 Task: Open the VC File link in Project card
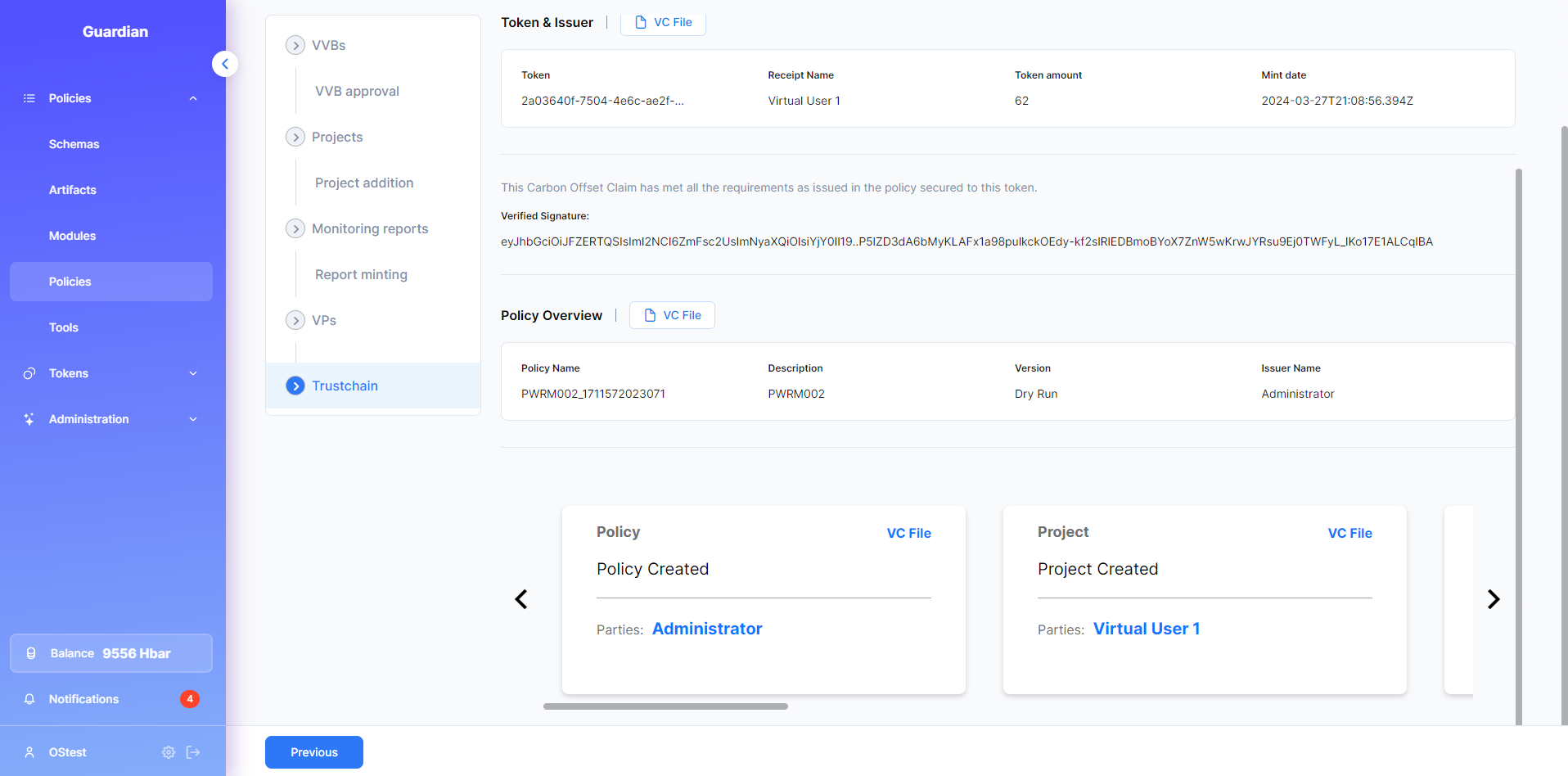pos(1349,533)
